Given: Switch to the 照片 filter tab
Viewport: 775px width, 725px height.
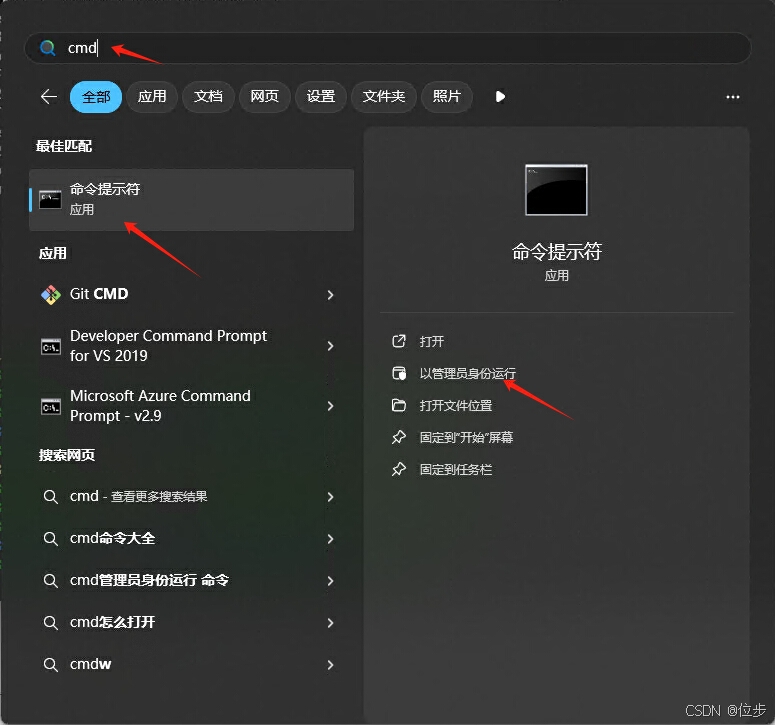Looking at the screenshot, I should [447, 97].
